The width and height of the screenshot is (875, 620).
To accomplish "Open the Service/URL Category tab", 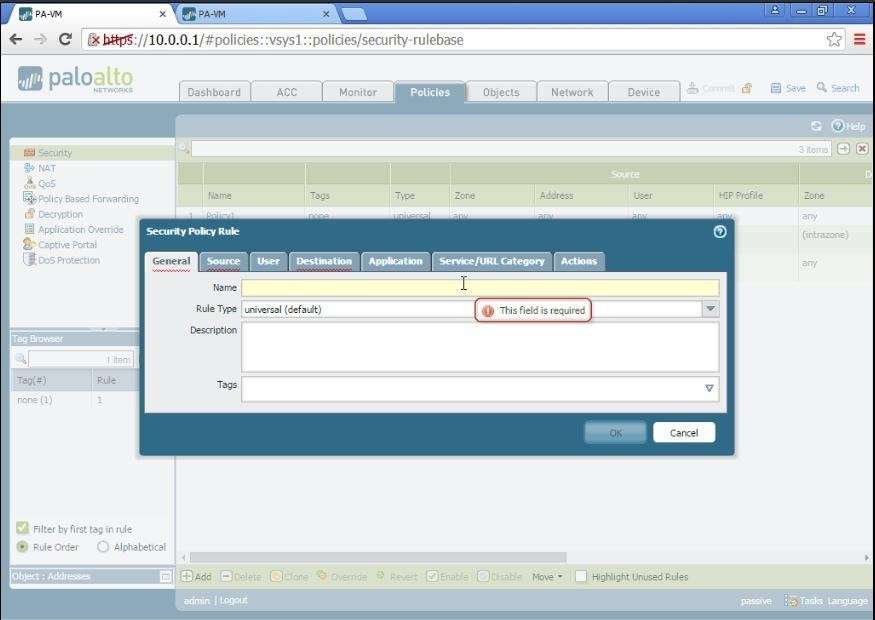I will pyautogui.click(x=491, y=261).
